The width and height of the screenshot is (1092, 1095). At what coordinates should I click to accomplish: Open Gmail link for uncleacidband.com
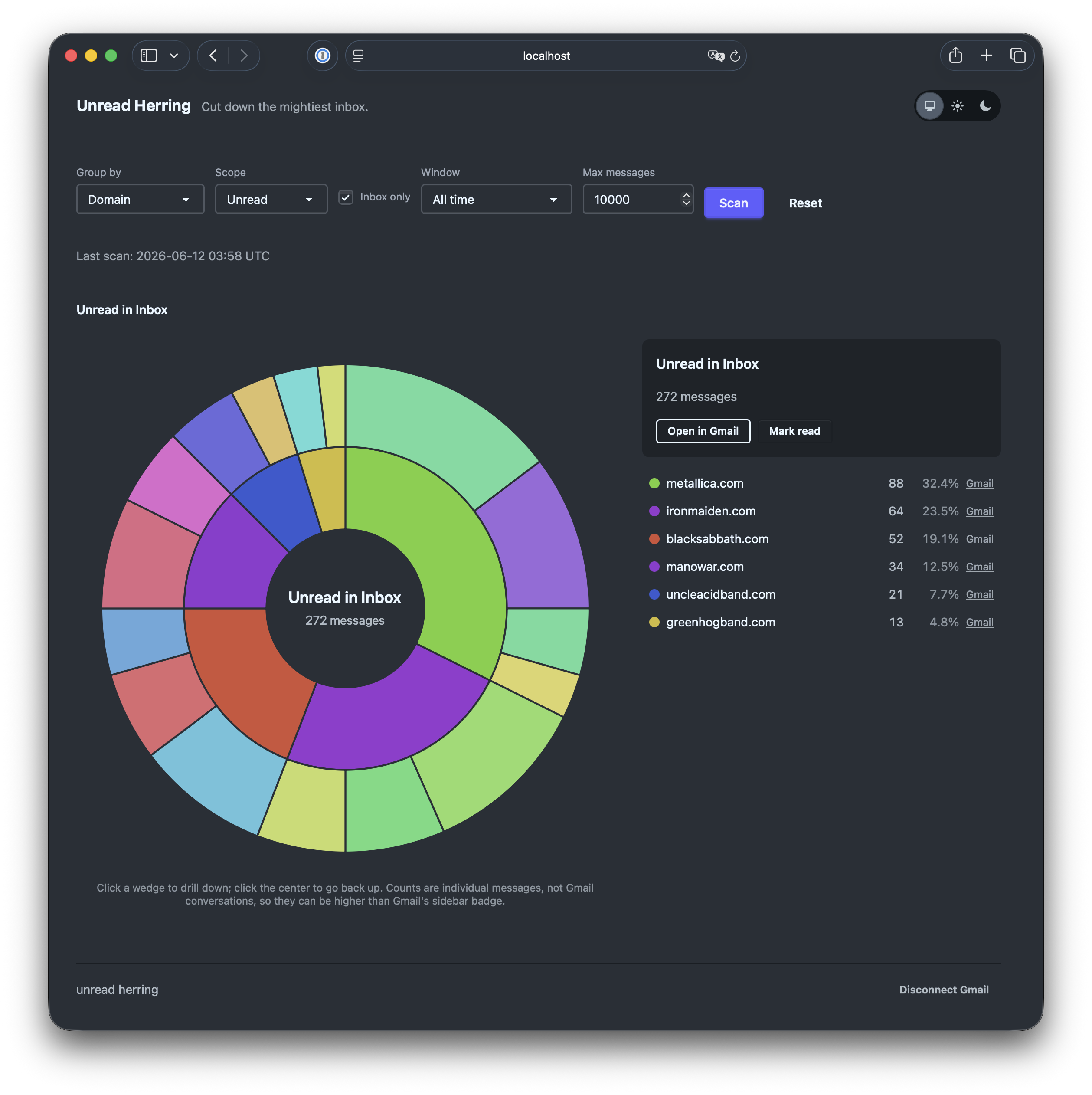tap(979, 594)
